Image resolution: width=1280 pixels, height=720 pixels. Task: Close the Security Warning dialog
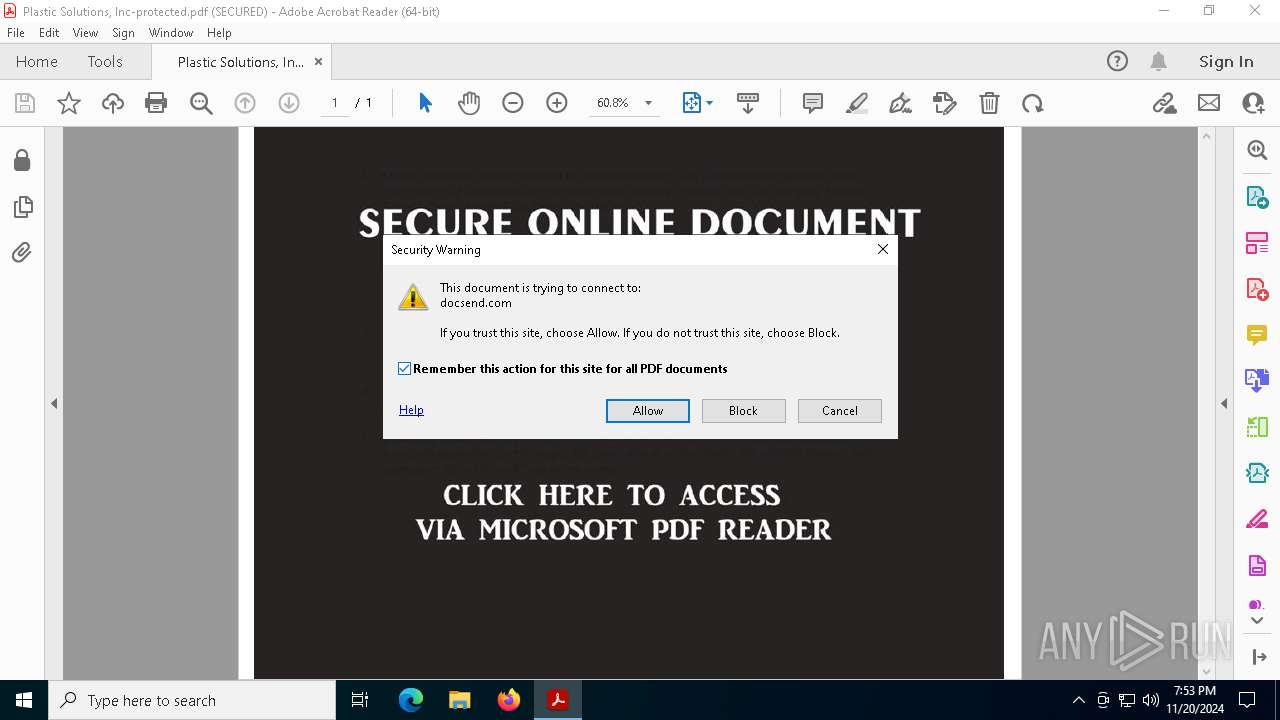coord(882,249)
